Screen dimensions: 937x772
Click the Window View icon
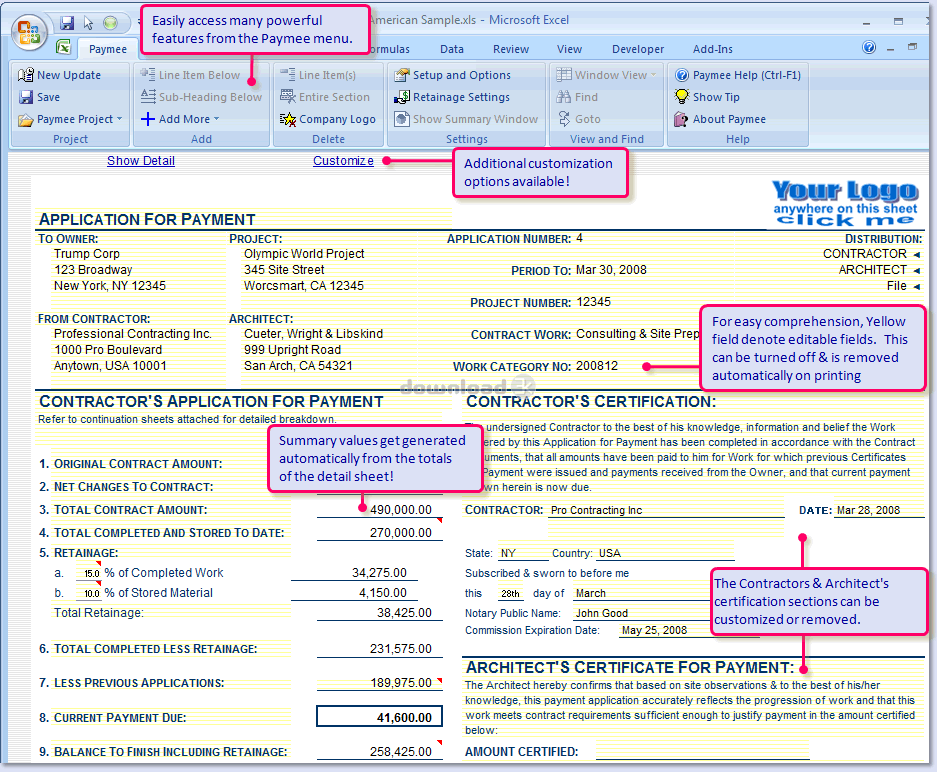coord(564,75)
